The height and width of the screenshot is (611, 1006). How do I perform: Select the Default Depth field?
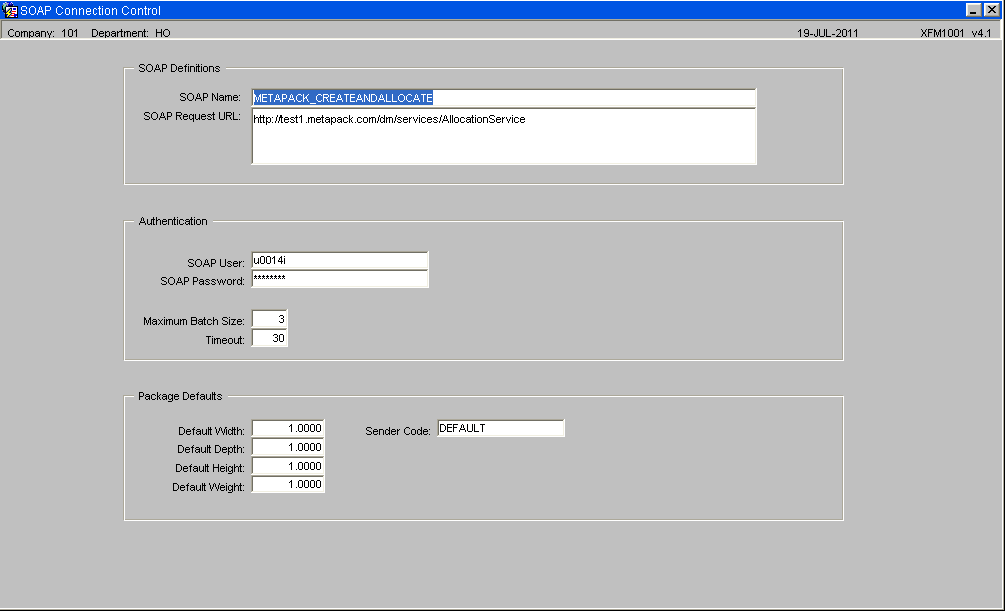pyautogui.click(x=288, y=447)
